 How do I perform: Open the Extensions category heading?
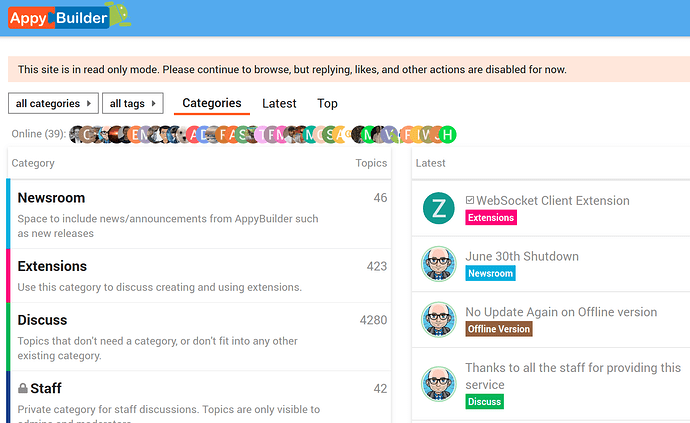[x=52, y=266]
